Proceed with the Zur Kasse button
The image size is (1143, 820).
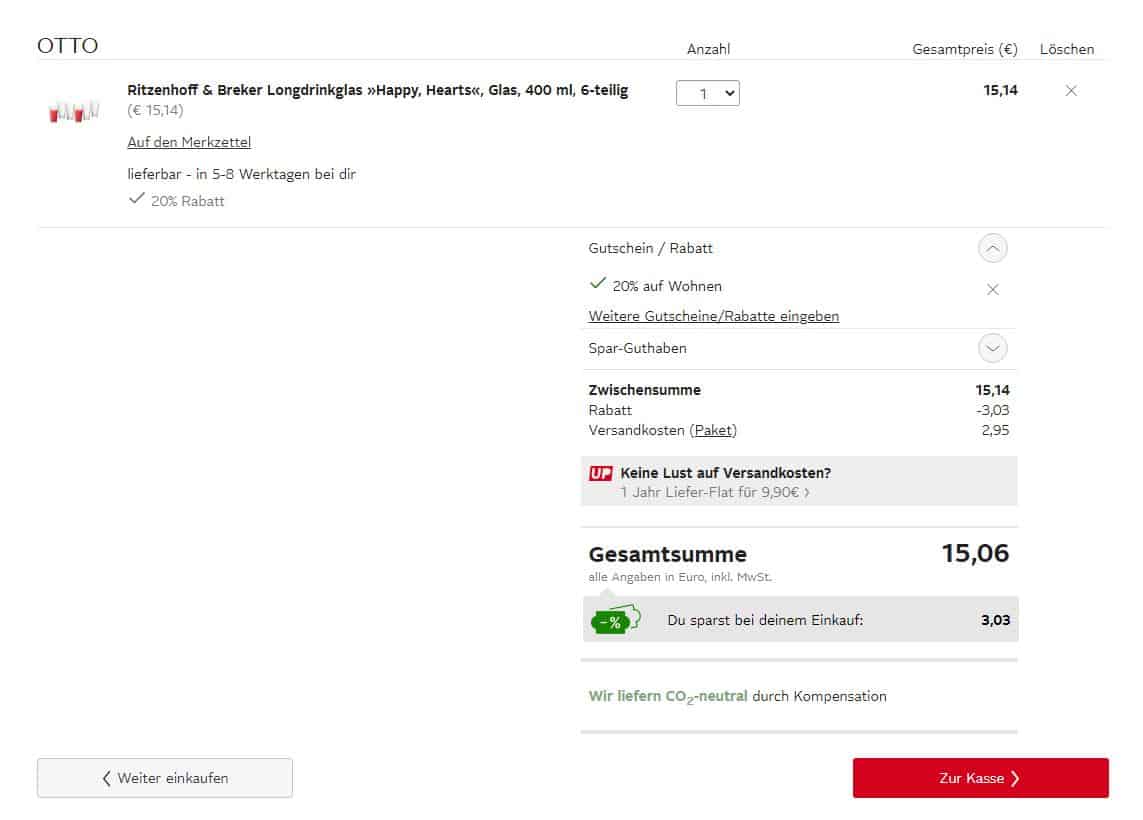980,778
